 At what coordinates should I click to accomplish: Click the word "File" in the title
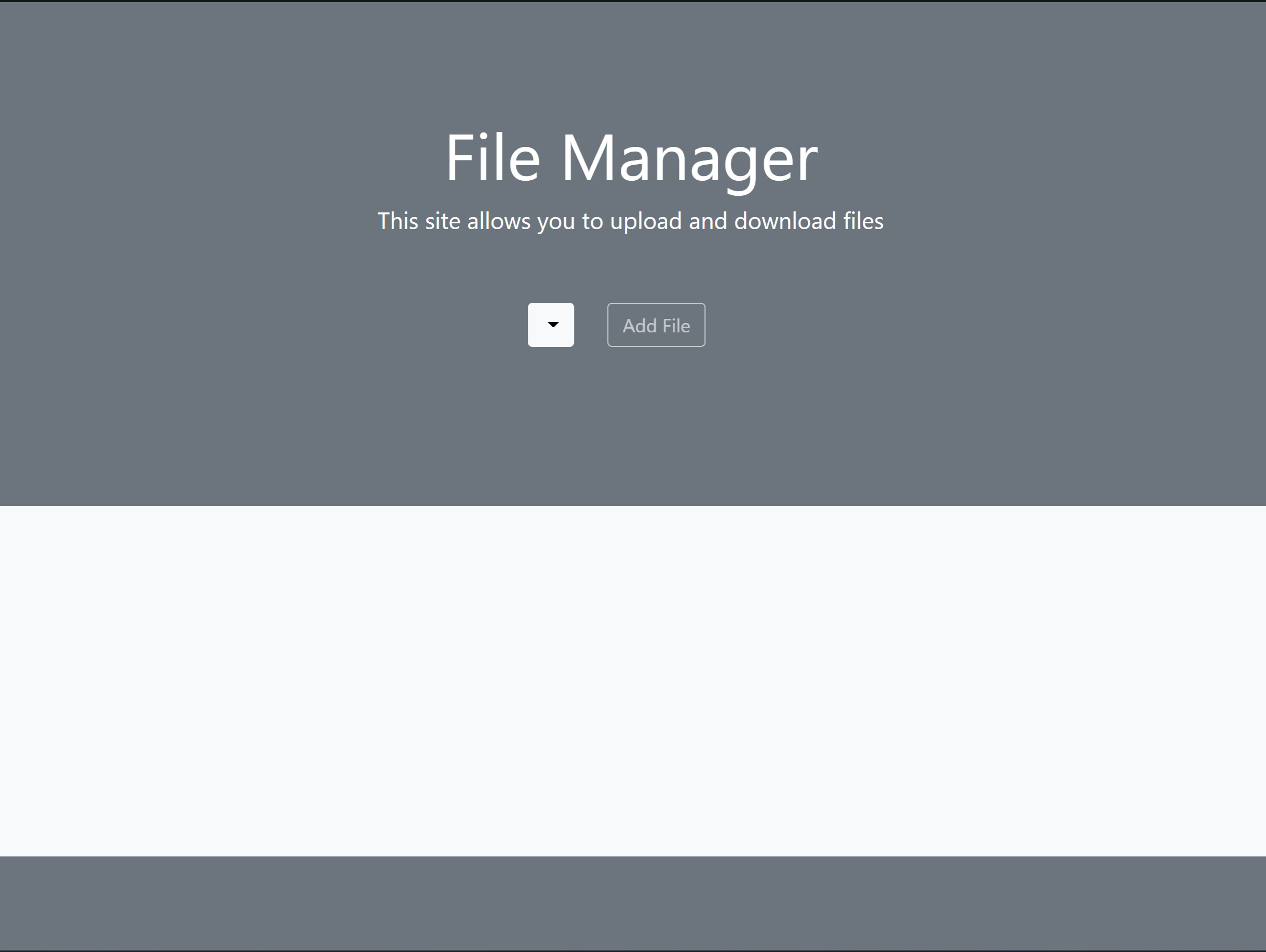(493, 158)
